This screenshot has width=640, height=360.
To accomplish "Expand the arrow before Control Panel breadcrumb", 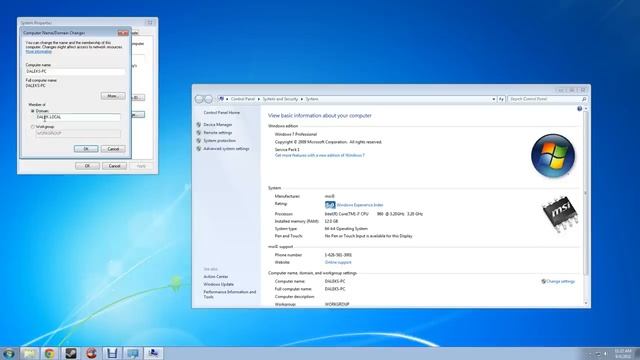I will tap(227, 99).
